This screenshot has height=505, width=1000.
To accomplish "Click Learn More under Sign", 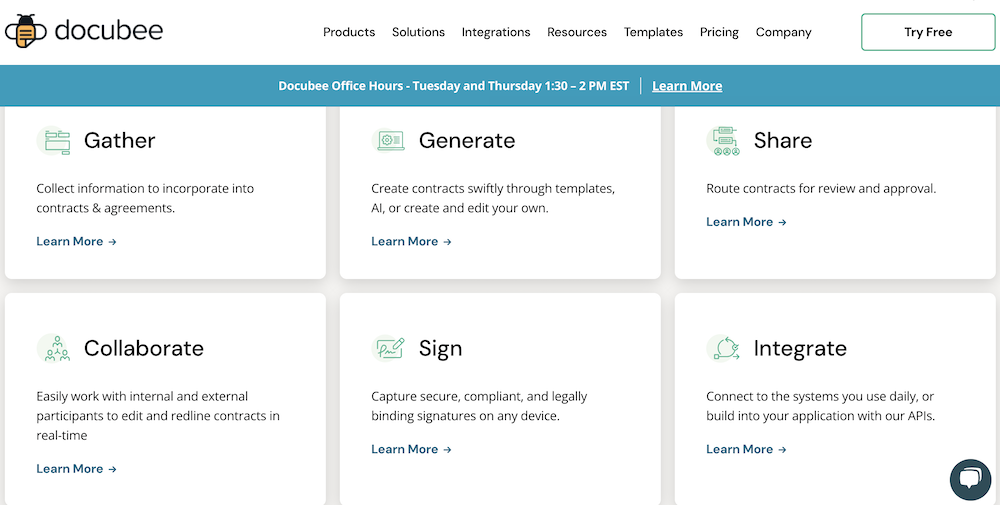I will (411, 450).
